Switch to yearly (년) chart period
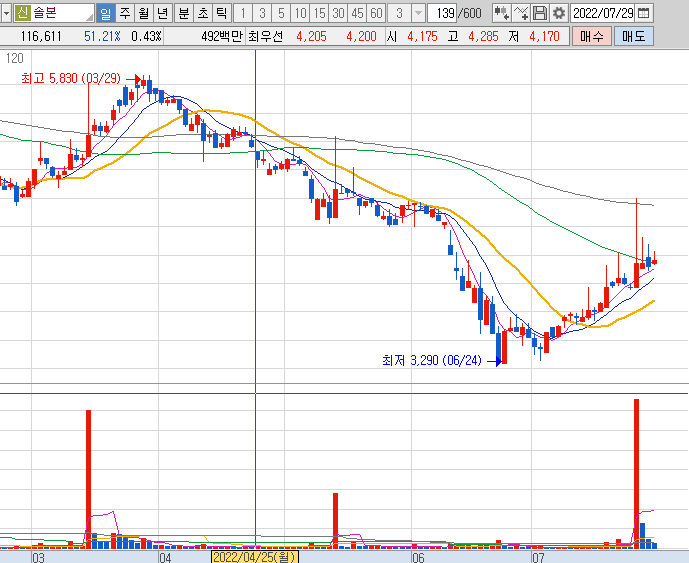 tap(163, 13)
